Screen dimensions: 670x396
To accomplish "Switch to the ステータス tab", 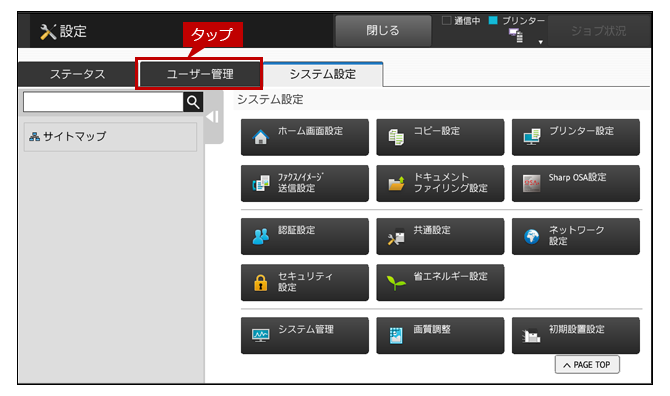I will 77,74.
